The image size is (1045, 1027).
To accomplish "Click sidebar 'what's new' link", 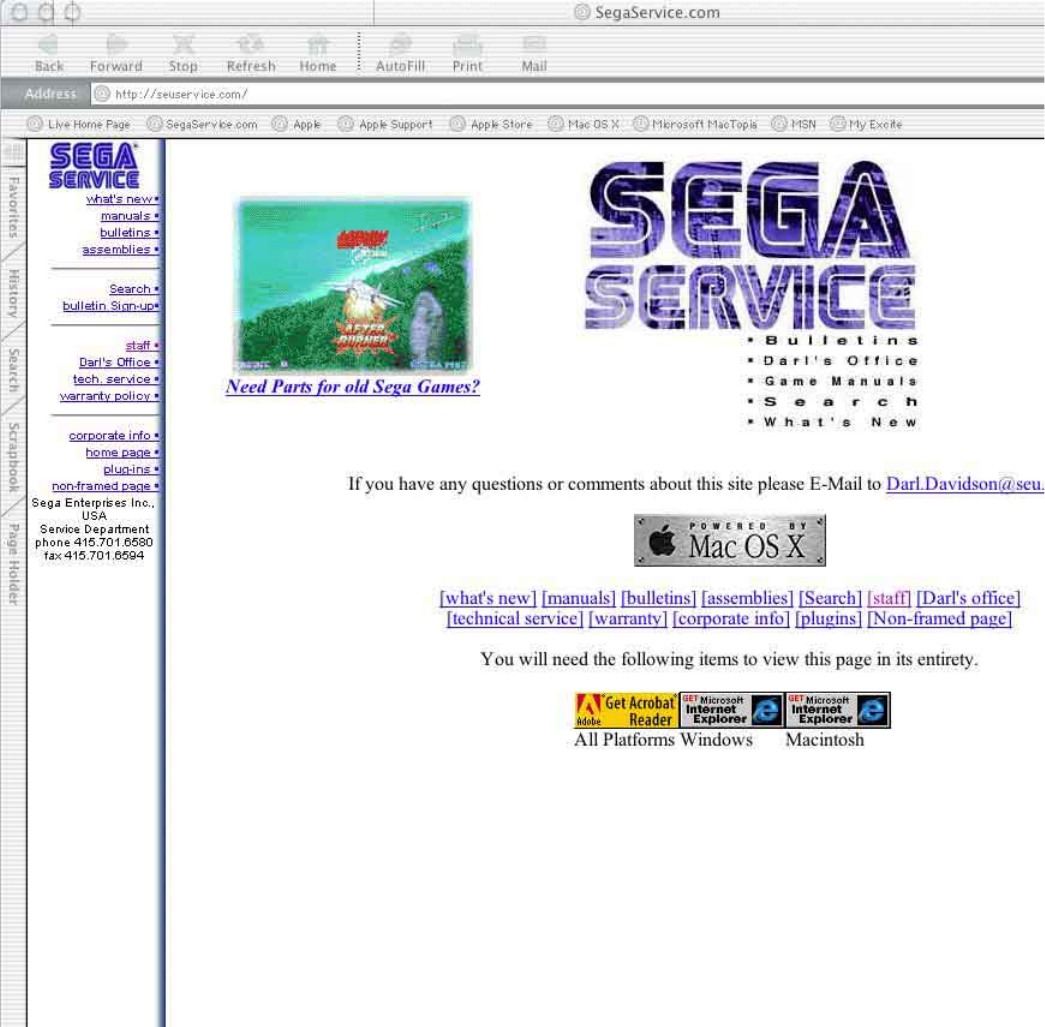I will [122, 199].
